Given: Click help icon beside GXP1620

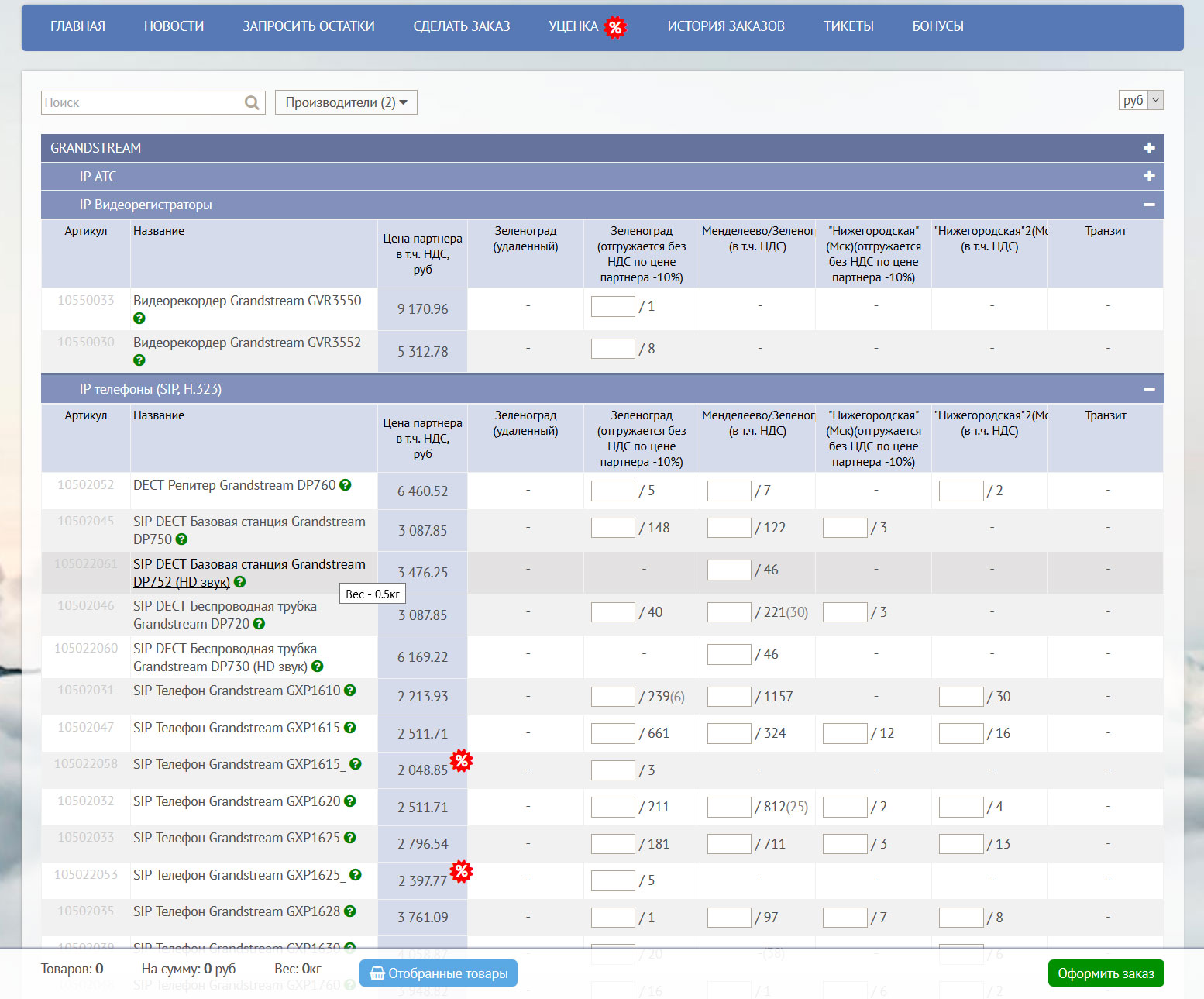Looking at the screenshot, I should 350,801.
